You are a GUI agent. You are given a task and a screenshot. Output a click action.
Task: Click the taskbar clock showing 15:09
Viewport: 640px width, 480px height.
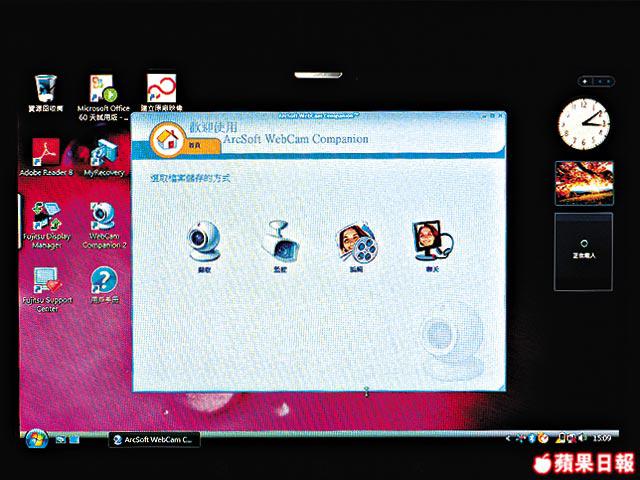(x=602, y=439)
